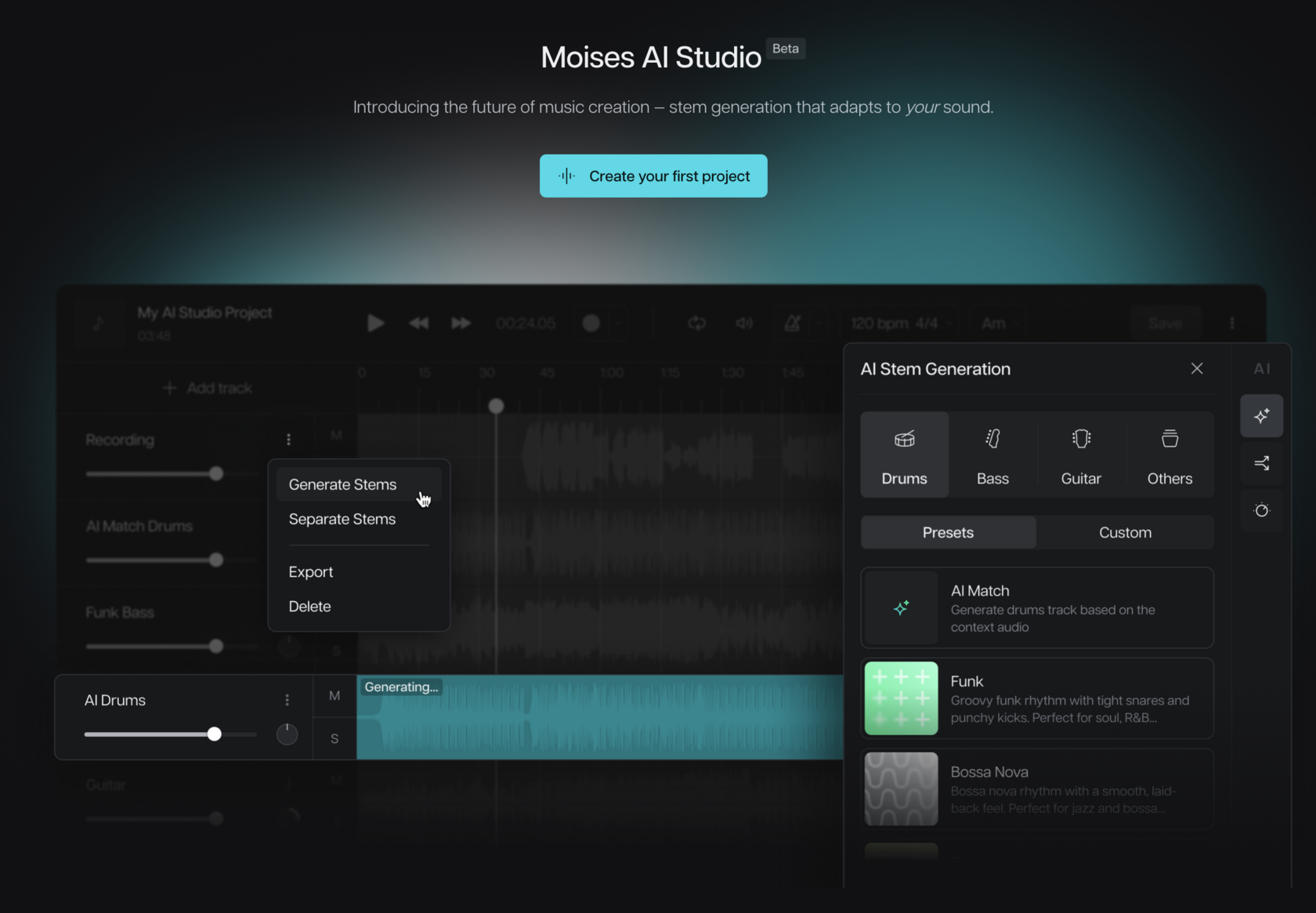Click the AI Drums pan knob

pos(287,734)
